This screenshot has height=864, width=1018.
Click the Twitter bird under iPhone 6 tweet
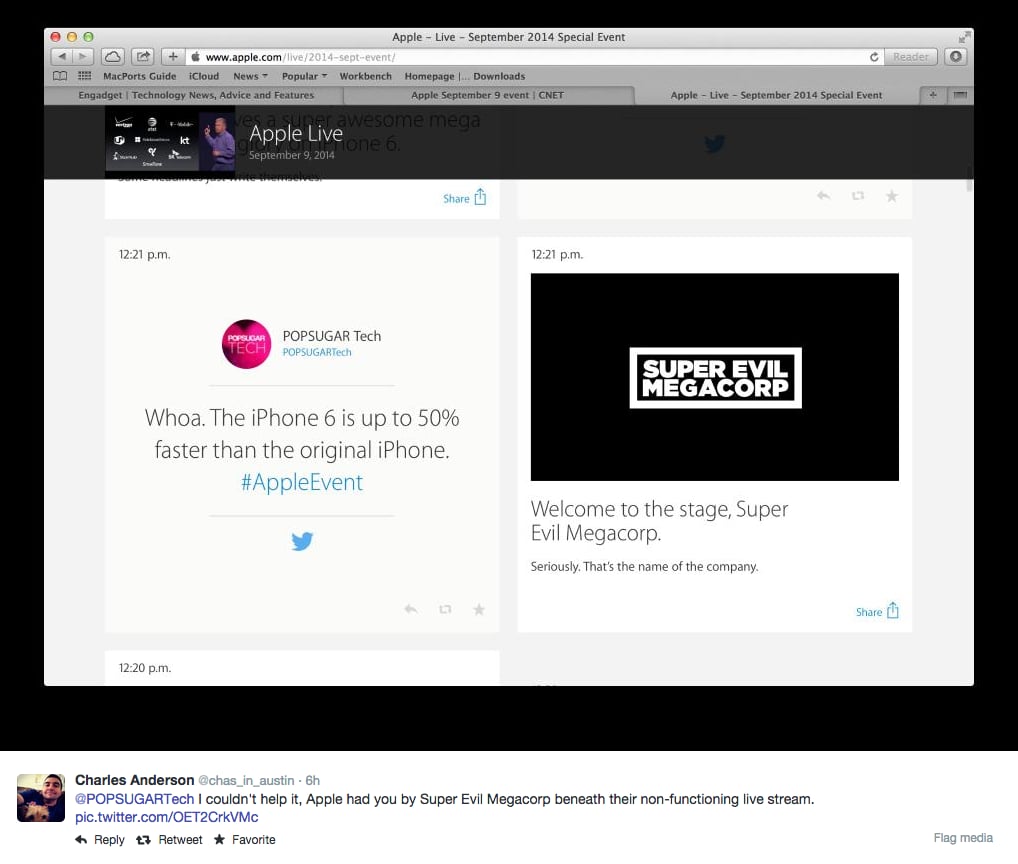point(302,541)
